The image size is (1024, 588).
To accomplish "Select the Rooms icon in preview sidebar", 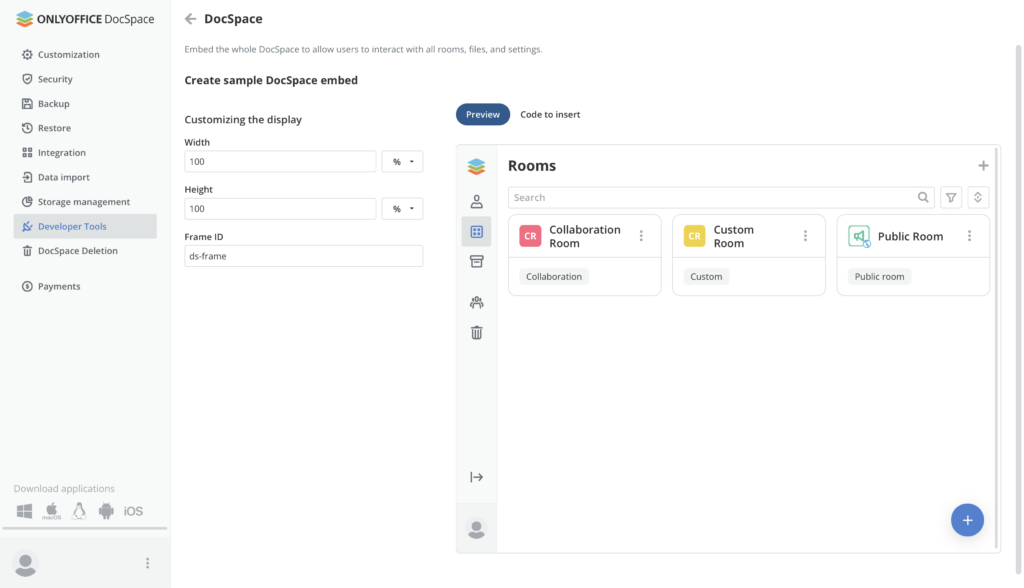I will (476, 231).
